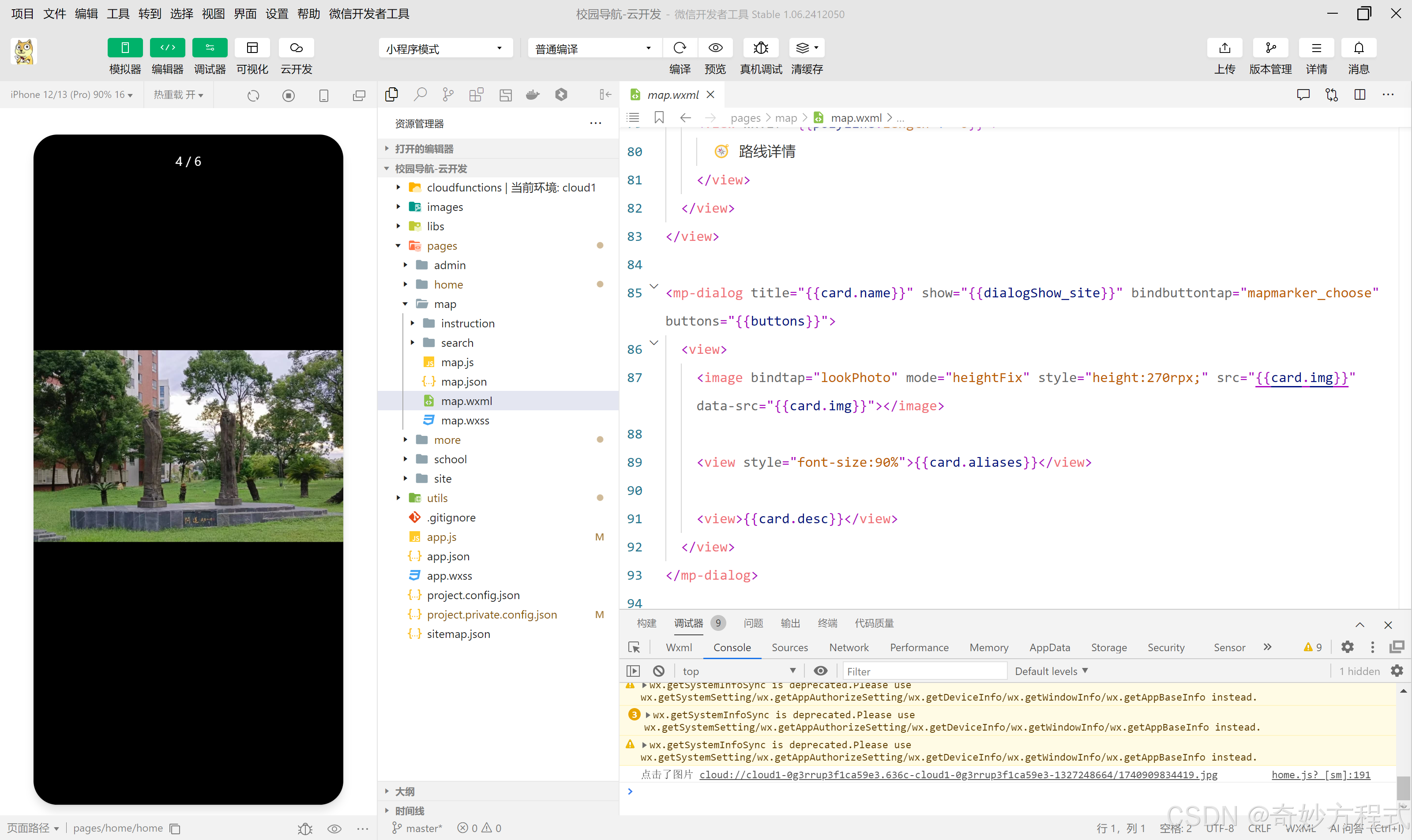Open the search icon in sidebar
The width and height of the screenshot is (1412, 840).
point(420,94)
